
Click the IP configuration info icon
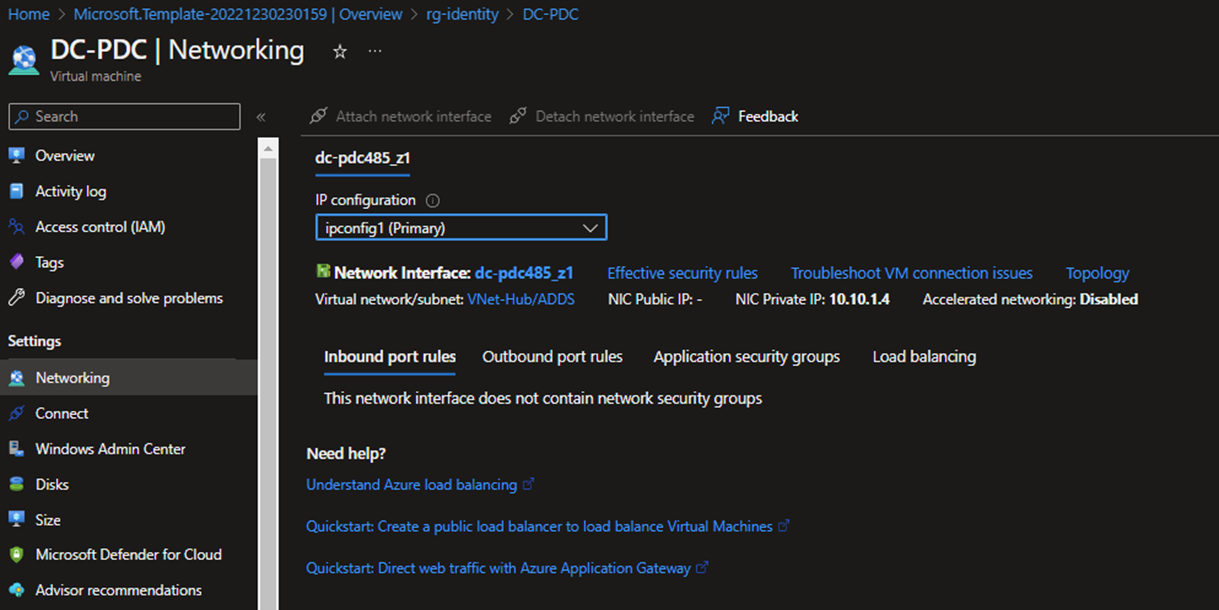(433, 200)
